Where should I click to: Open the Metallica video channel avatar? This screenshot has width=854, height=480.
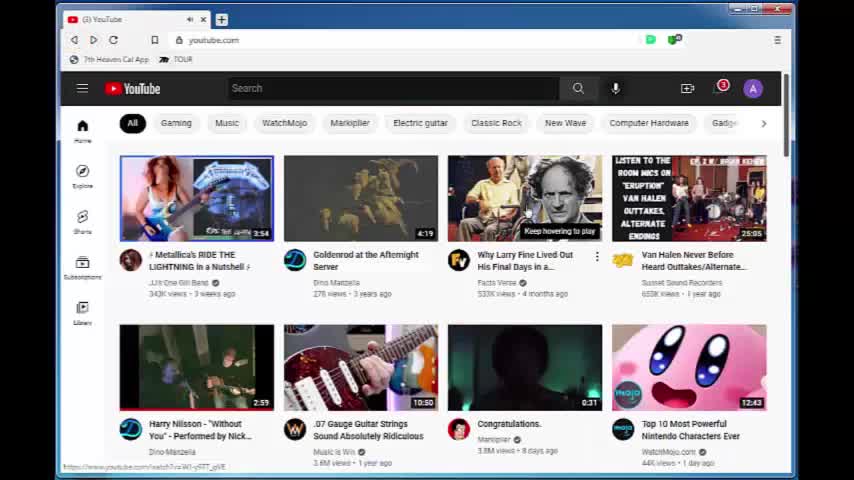click(x=131, y=260)
